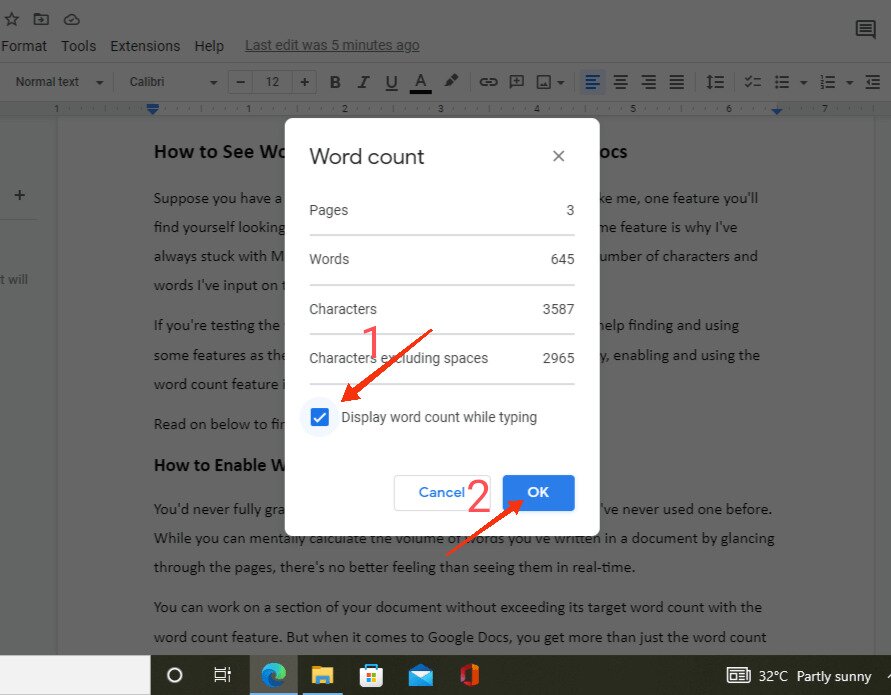The height and width of the screenshot is (695, 891).
Task: Open line and paragraph spacing options
Action: pos(715,82)
